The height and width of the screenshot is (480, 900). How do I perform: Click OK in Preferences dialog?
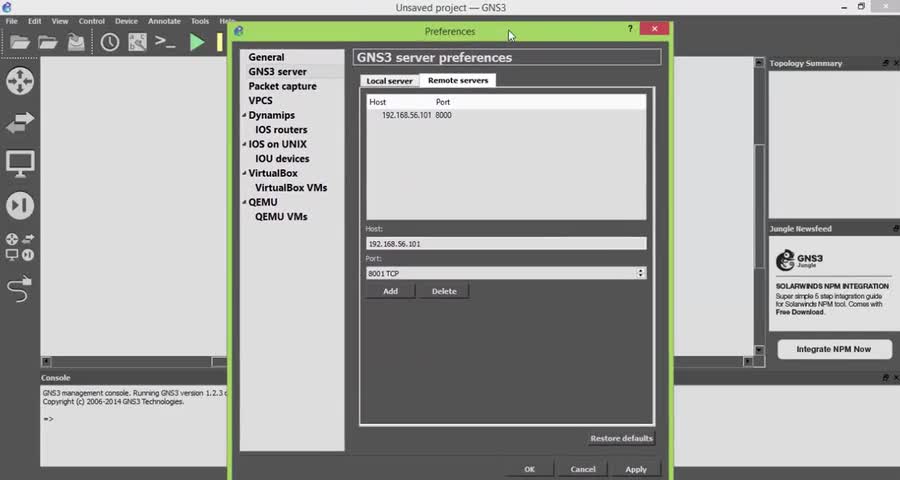(x=529, y=469)
